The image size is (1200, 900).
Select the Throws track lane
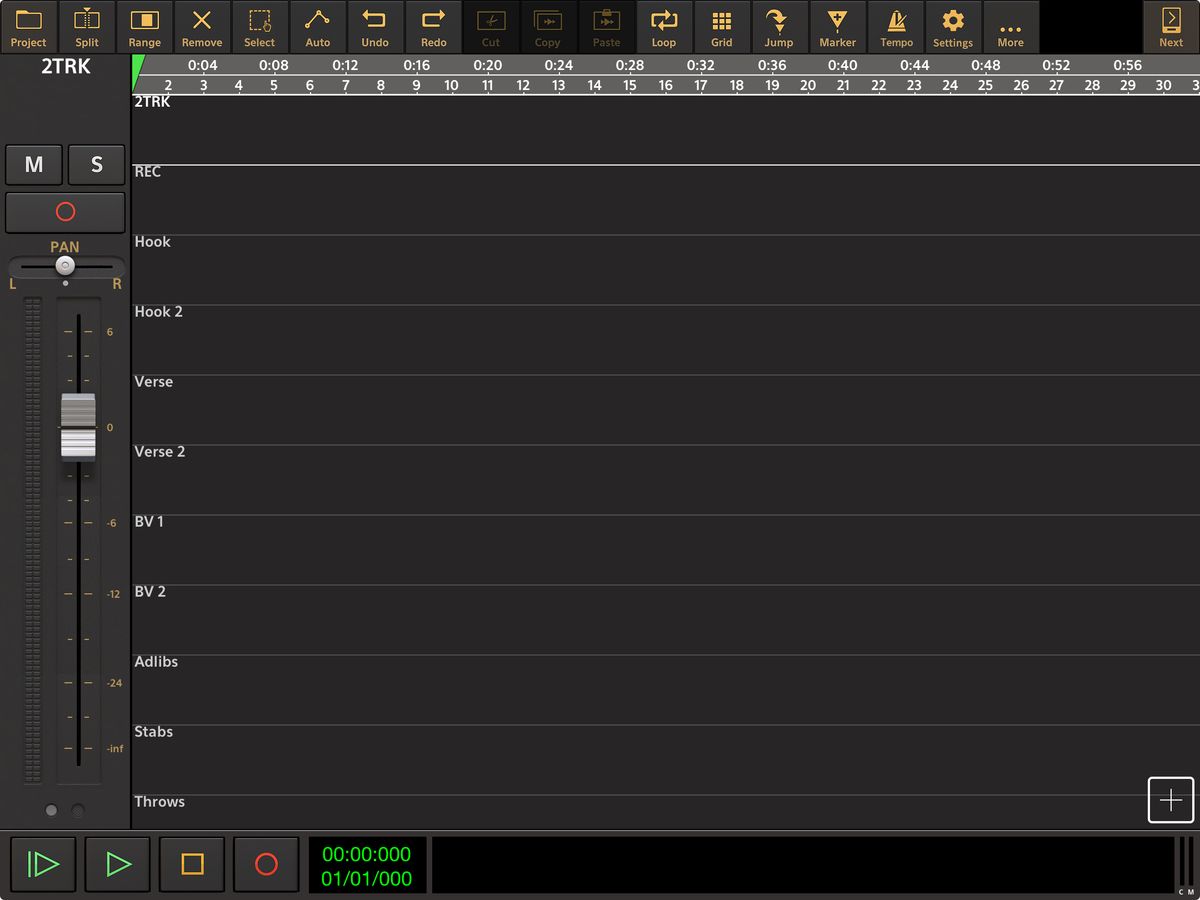coord(666,812)
